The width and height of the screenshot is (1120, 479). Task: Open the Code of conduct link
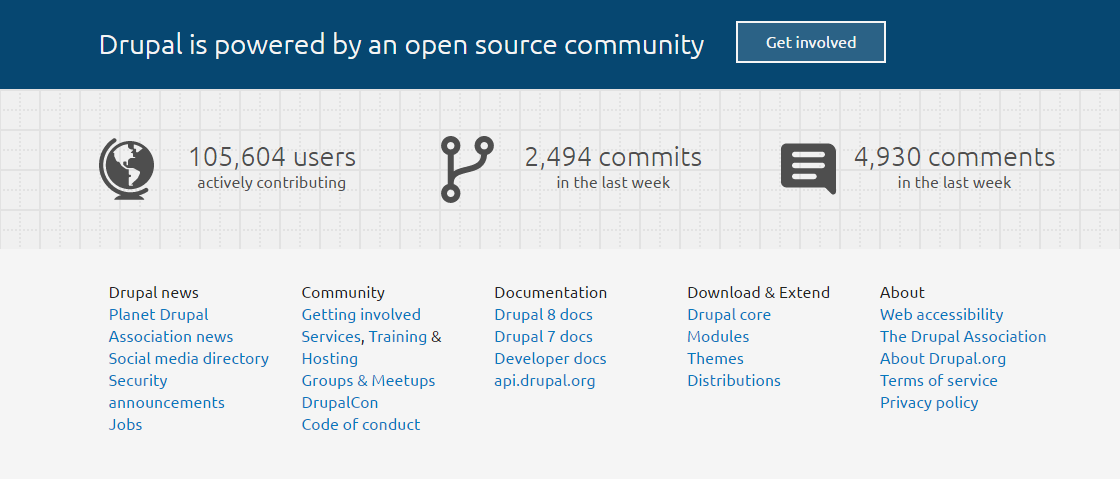[x=361, y=425]
